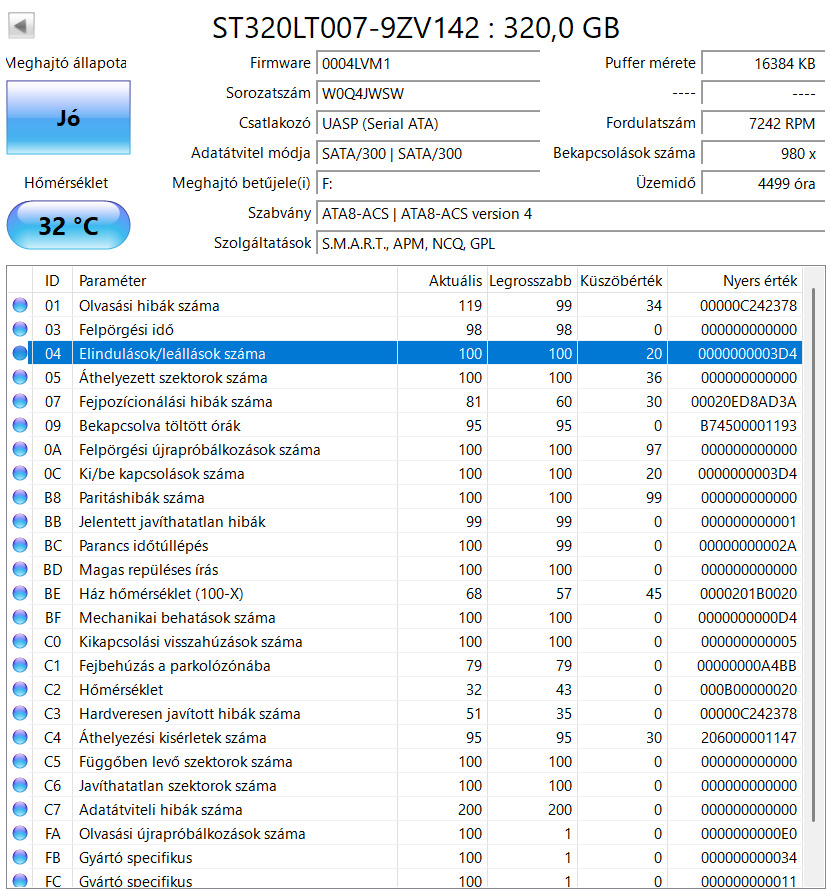Click the Üzemidő value 4499 óra
Viewport: 831px width, 891px height.
click(763, 184)
